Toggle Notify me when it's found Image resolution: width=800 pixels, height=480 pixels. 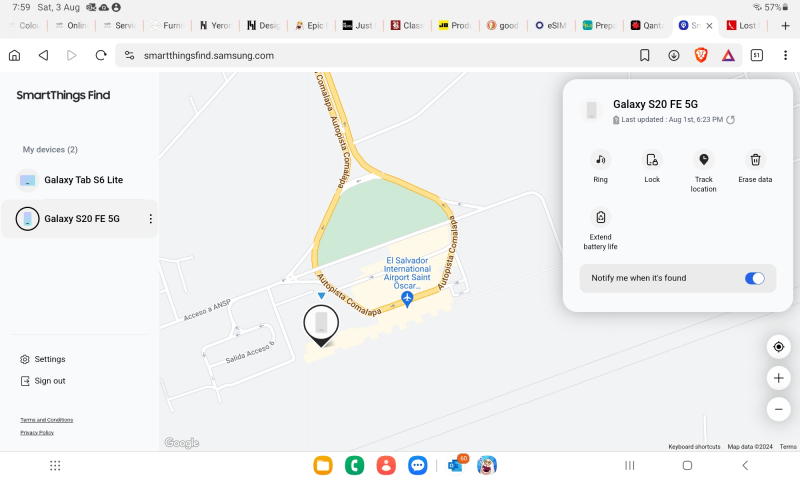[x=755, y=278]
